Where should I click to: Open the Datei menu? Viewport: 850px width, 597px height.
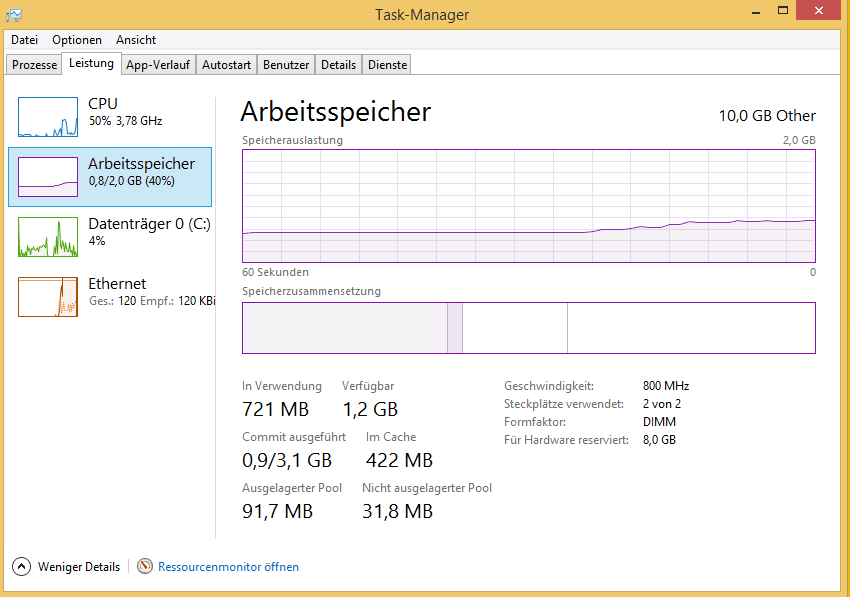point(24,40)
